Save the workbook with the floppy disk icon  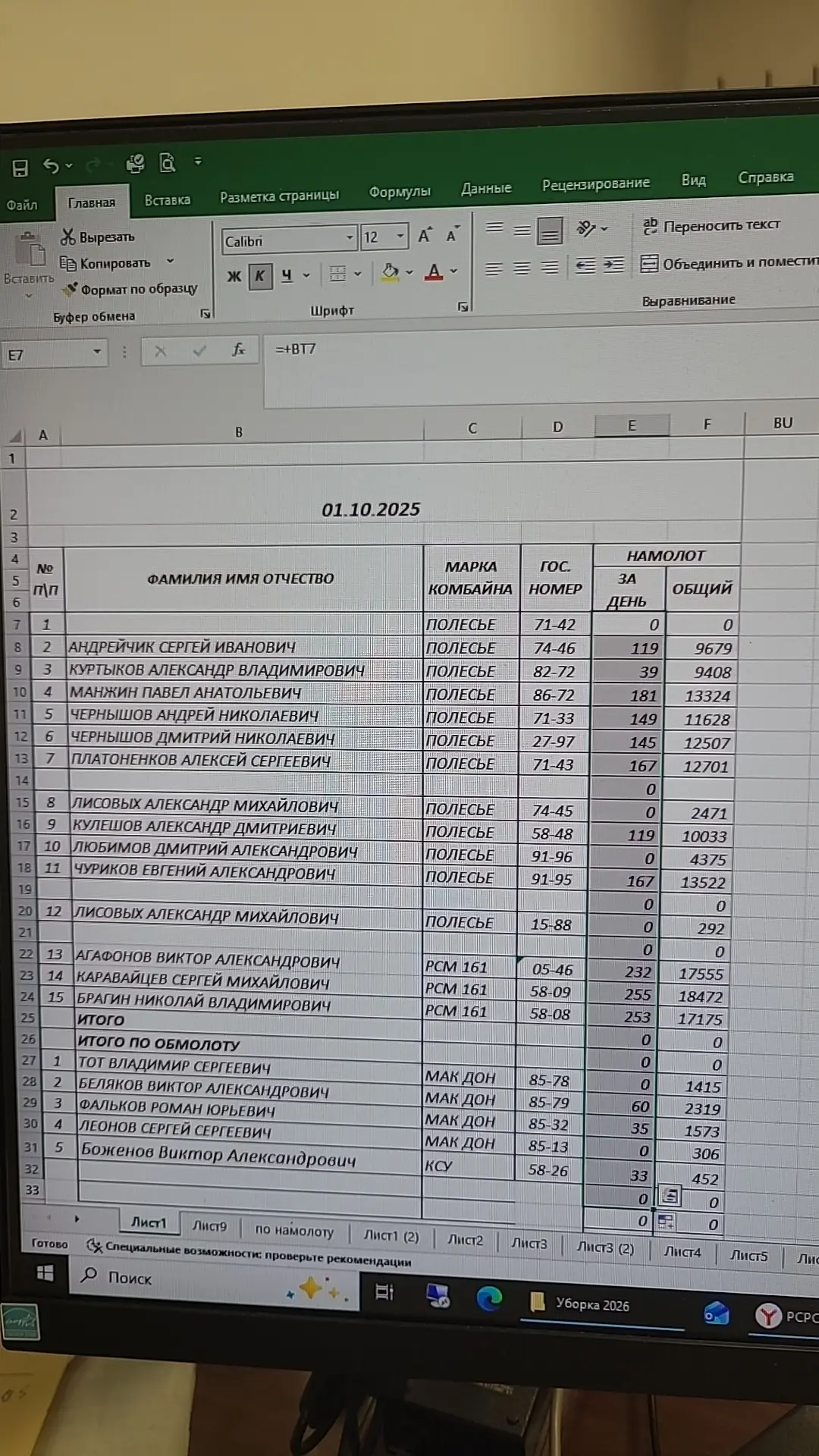click(20, 168)
